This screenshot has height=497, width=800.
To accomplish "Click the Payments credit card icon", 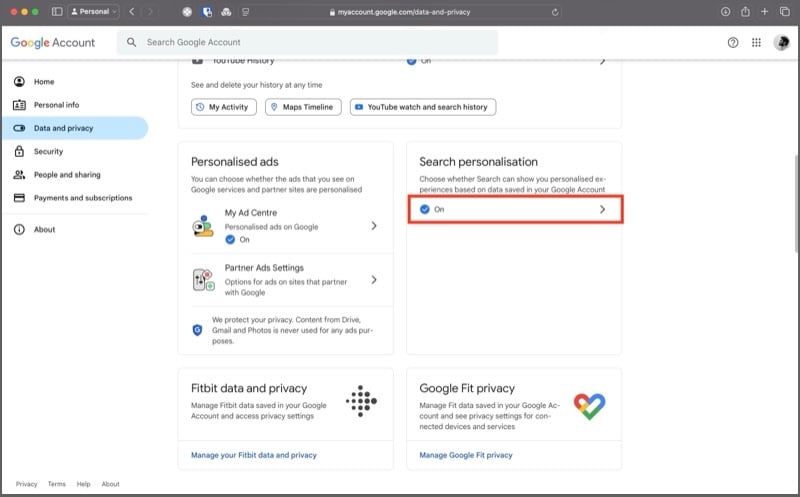I will tap(19, 198).
